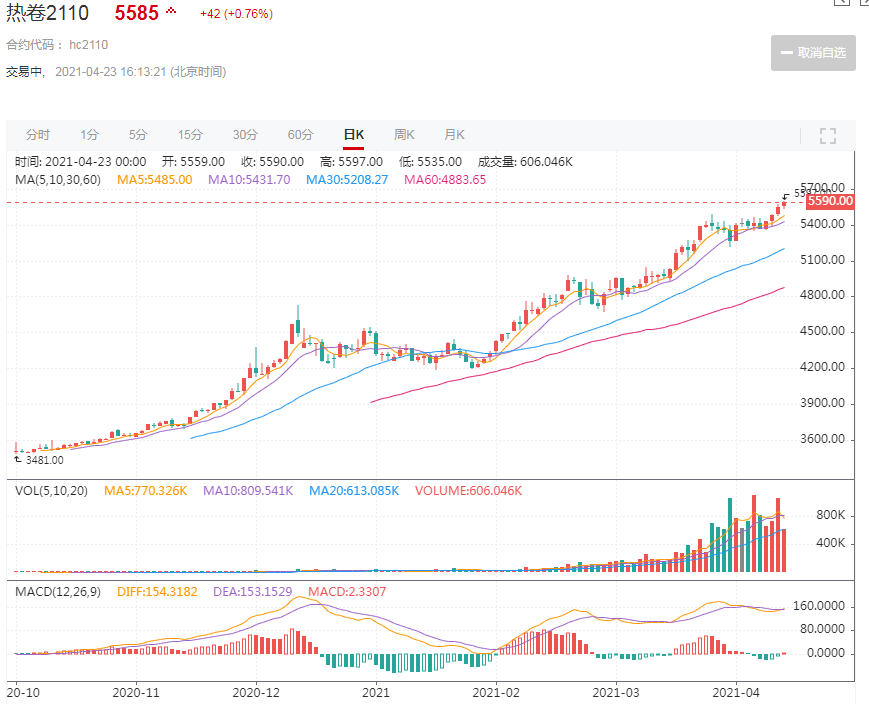Viewport: 869px width, 704px height.
Task: Switch to the 60分 interval tab
Action: click(x=300, y=135)
